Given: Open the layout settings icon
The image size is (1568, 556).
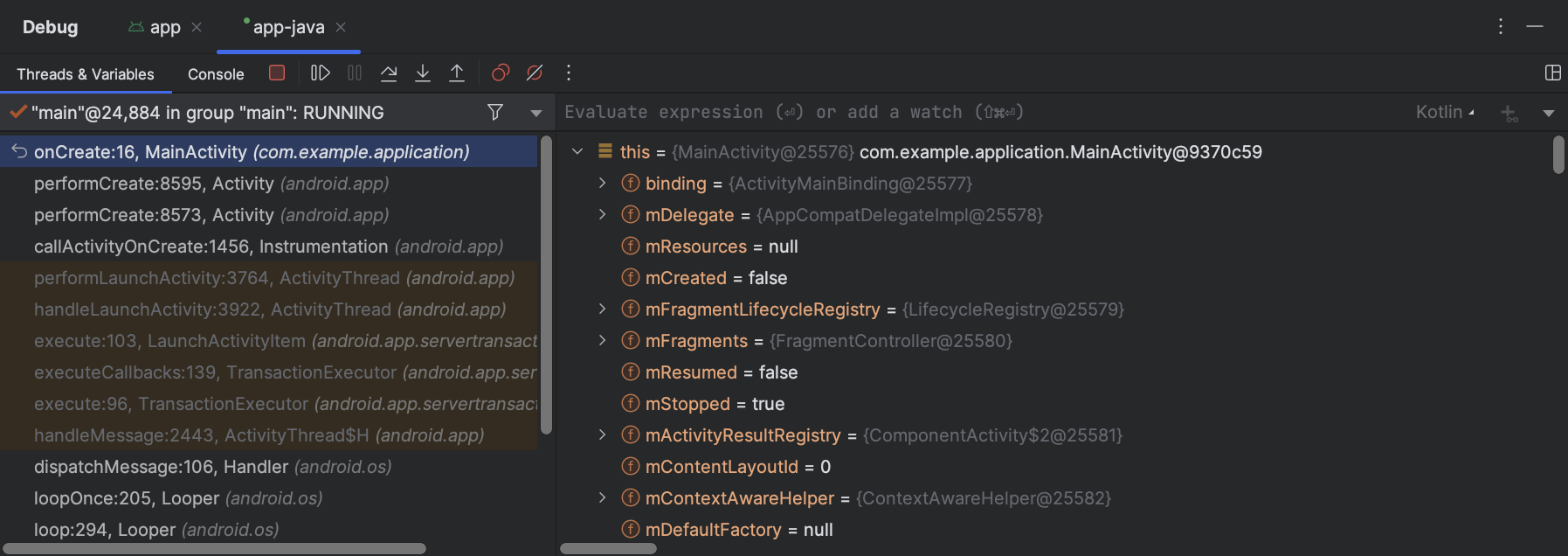Looking at the screenshot, I should pyautogui.click(x=1552, y=73).
